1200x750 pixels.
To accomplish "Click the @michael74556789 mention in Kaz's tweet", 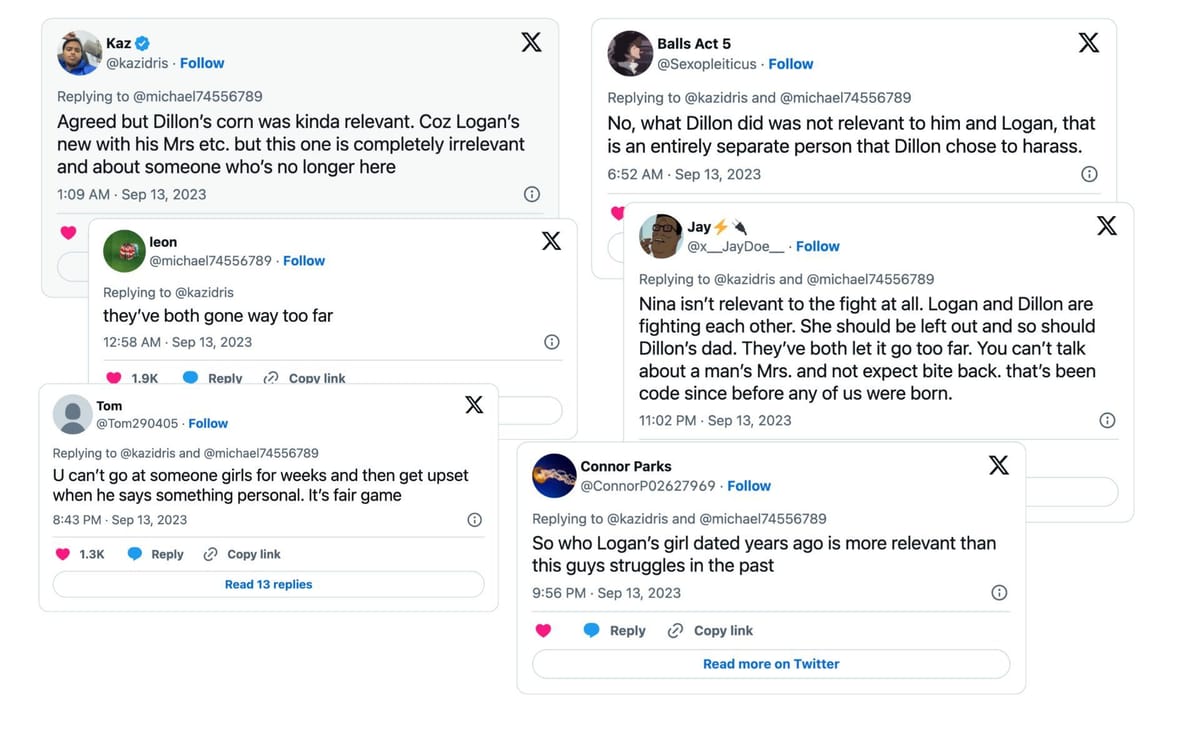I will tap(197, 97).
